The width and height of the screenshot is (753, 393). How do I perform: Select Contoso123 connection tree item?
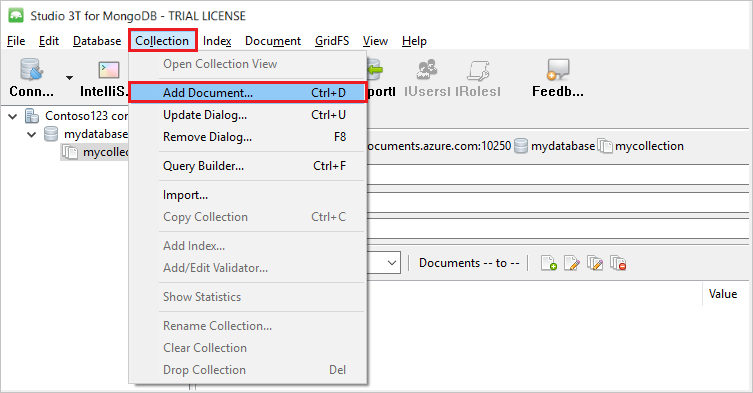[86, 116]
